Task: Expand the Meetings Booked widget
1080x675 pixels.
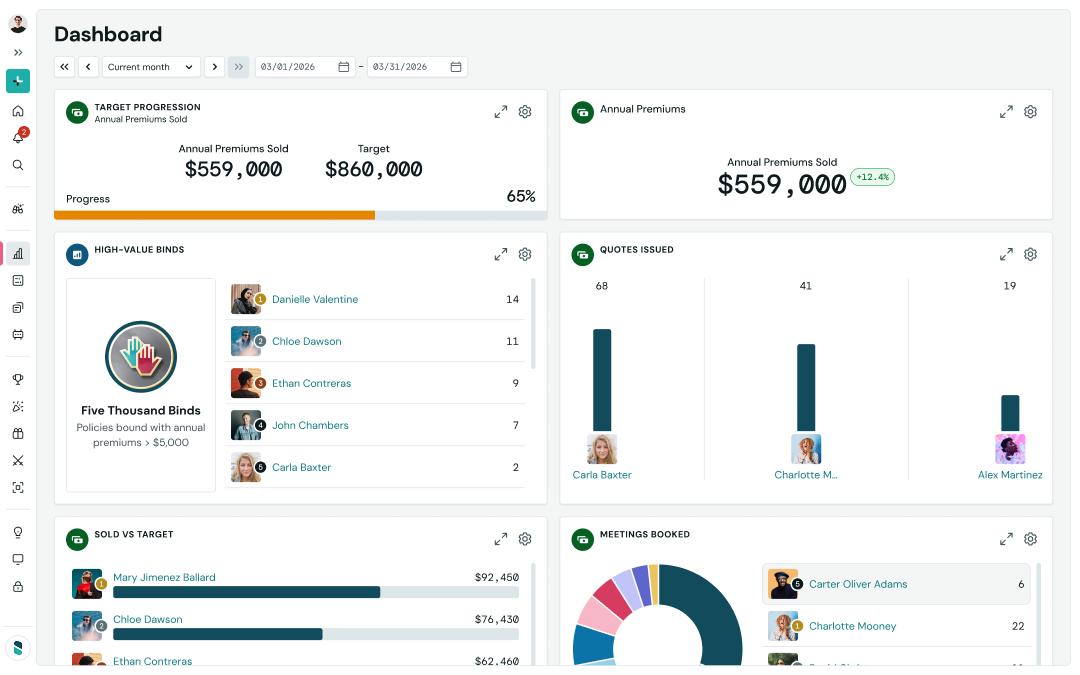Action: tap(1006, 539)
